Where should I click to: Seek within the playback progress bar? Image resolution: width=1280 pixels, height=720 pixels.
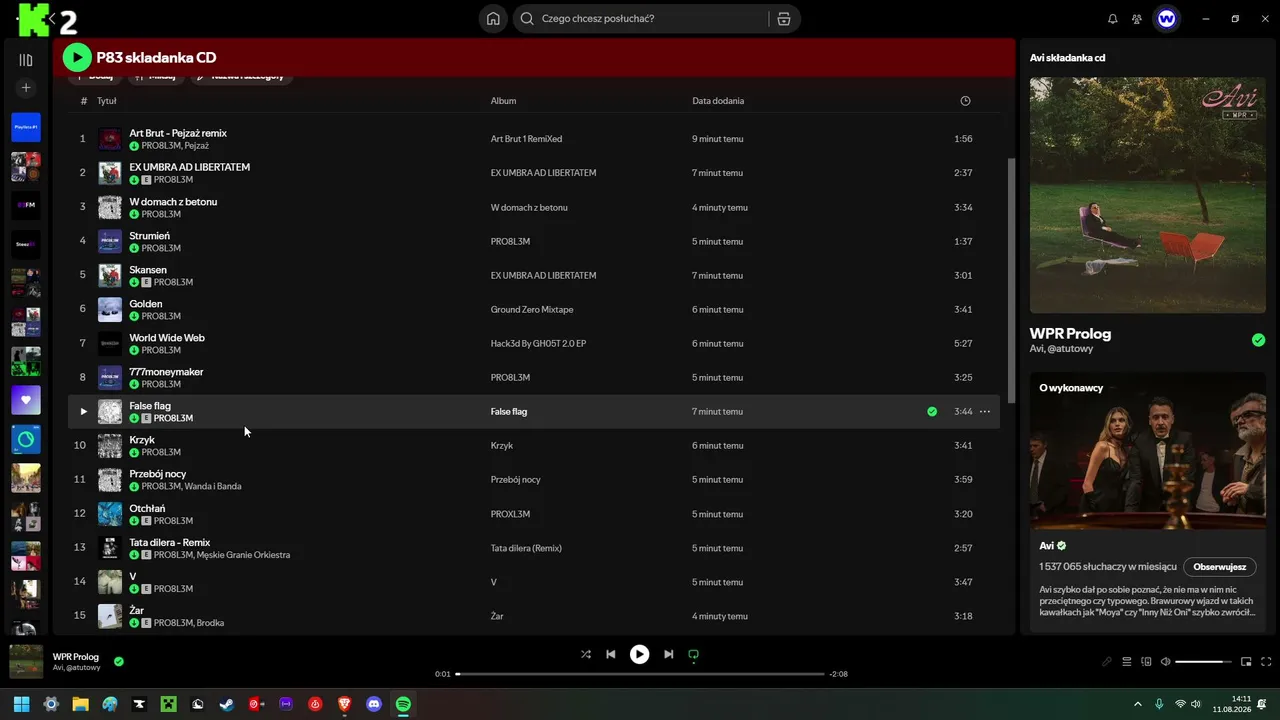(640, 674)
